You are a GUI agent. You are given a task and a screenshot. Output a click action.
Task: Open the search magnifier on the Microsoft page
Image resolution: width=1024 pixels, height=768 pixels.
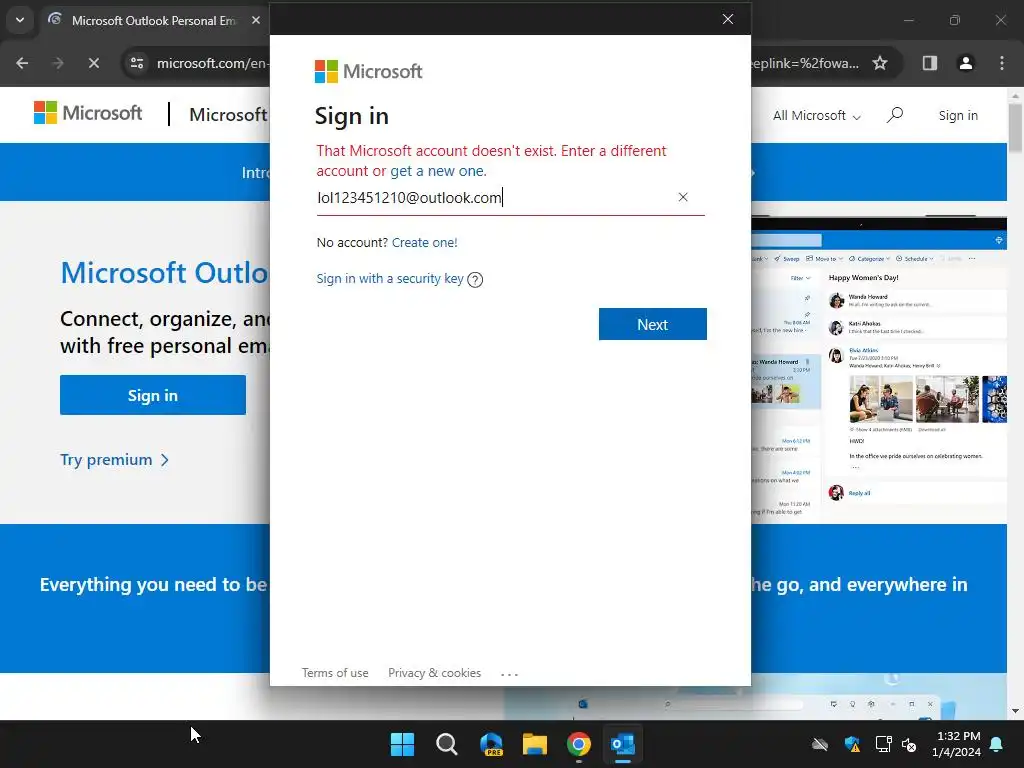point(895,116)
